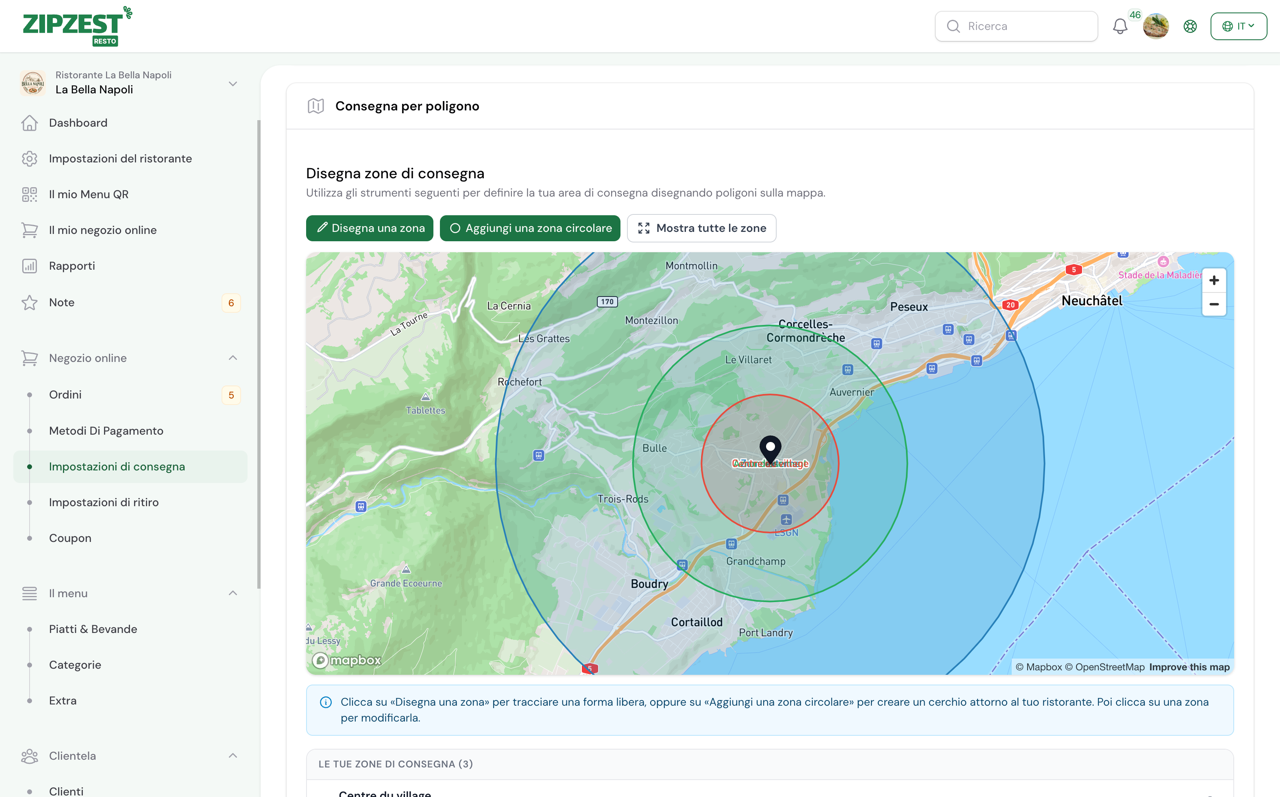The width and height of the screenshot is (1280, 797).
Task: Click the Grandchamp label on the map
Action: (756, 562)
